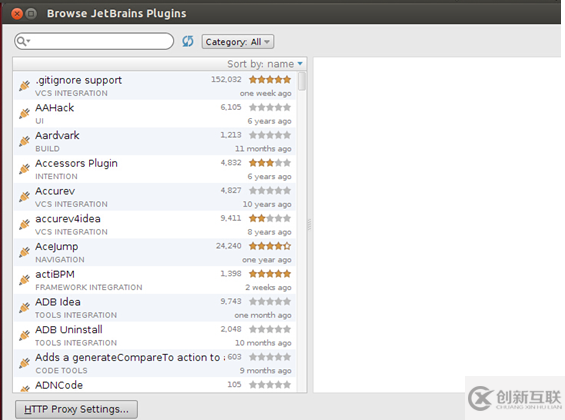565x420 pixels.
Task: Click the refresh plugin list icon
Action: 187,41
